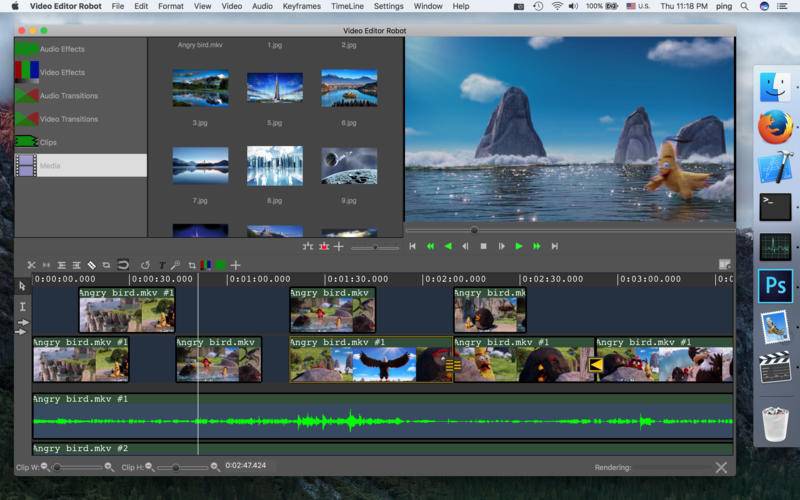Adjust the Clip W slider
The height and width of the screenshot is (500, 800).
pos(78,467)
